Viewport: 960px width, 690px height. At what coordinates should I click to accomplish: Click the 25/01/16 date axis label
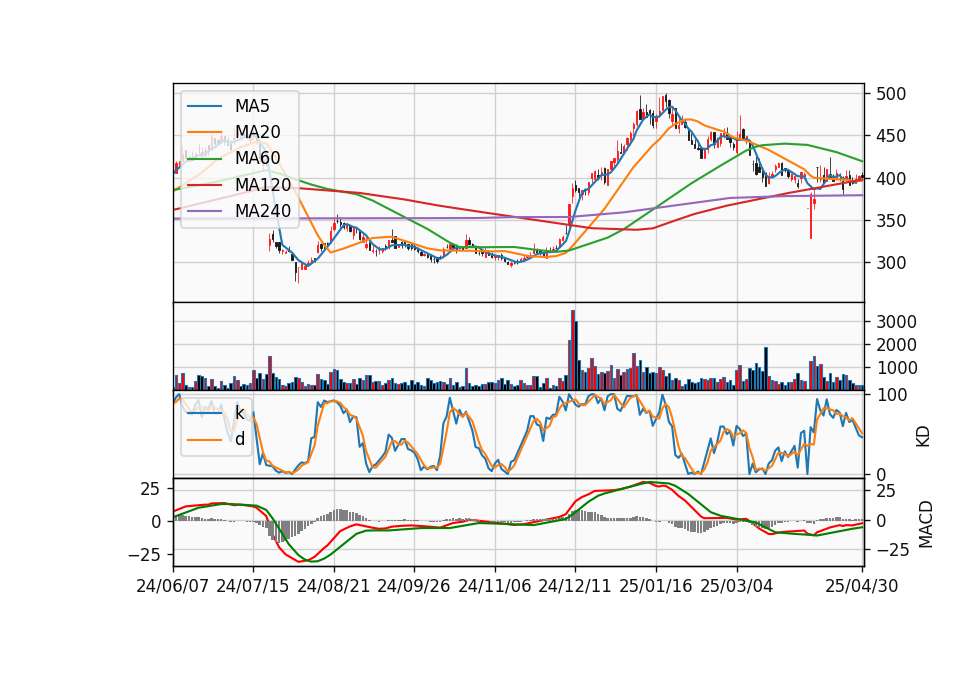pyautogui.click(x=656, y=586)
